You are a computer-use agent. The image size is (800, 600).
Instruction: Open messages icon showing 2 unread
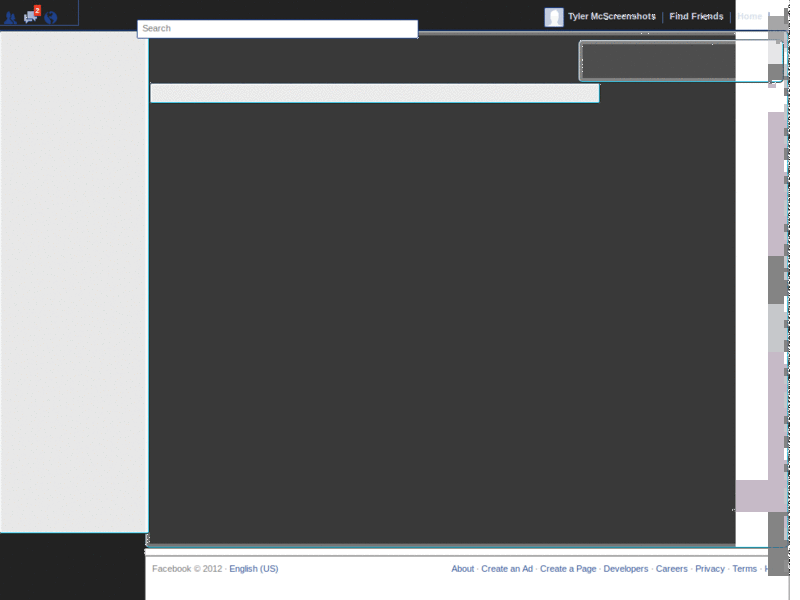click(30, 17)
